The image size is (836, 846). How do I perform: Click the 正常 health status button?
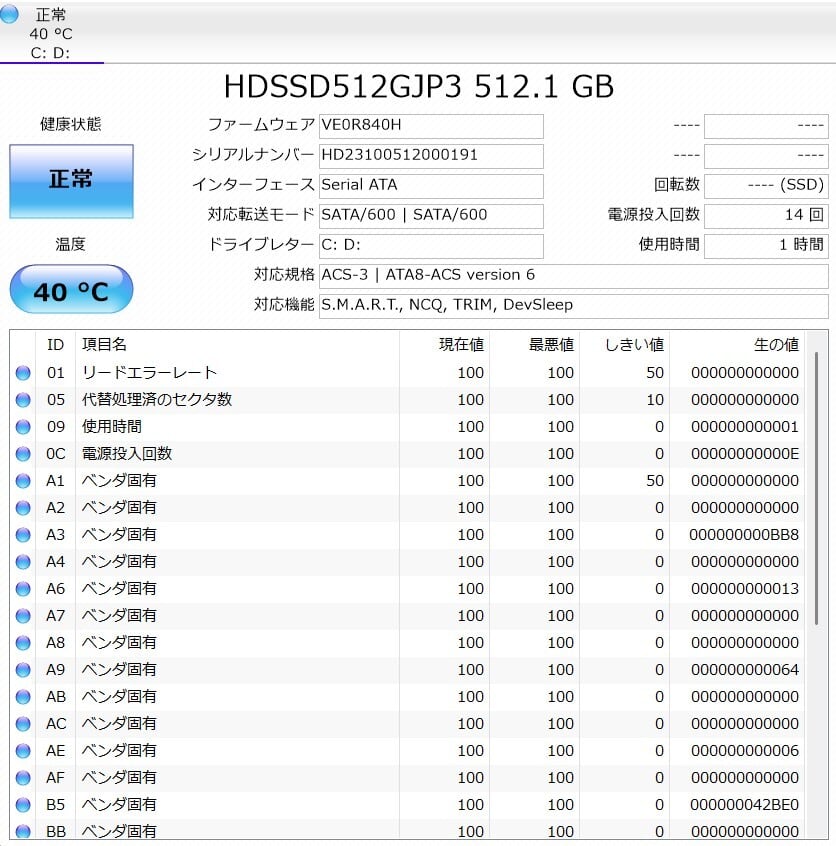point(71,181)
